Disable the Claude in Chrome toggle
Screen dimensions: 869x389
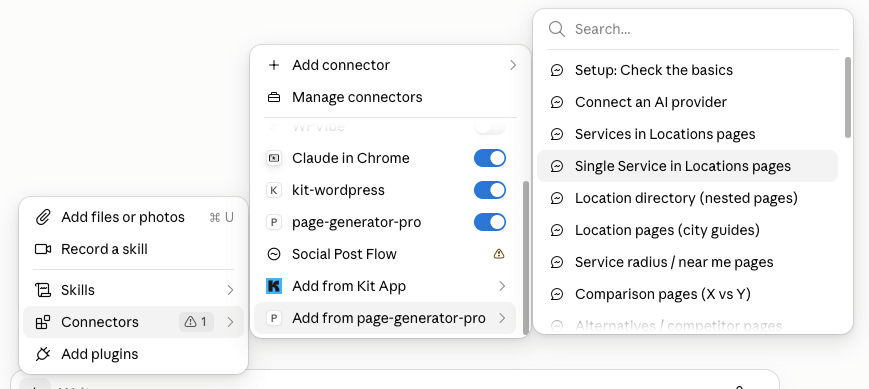click(x=490, y=158)
